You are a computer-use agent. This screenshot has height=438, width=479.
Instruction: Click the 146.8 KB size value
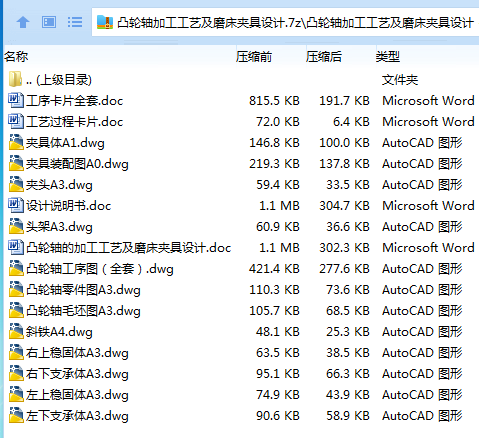coord(274,143)
